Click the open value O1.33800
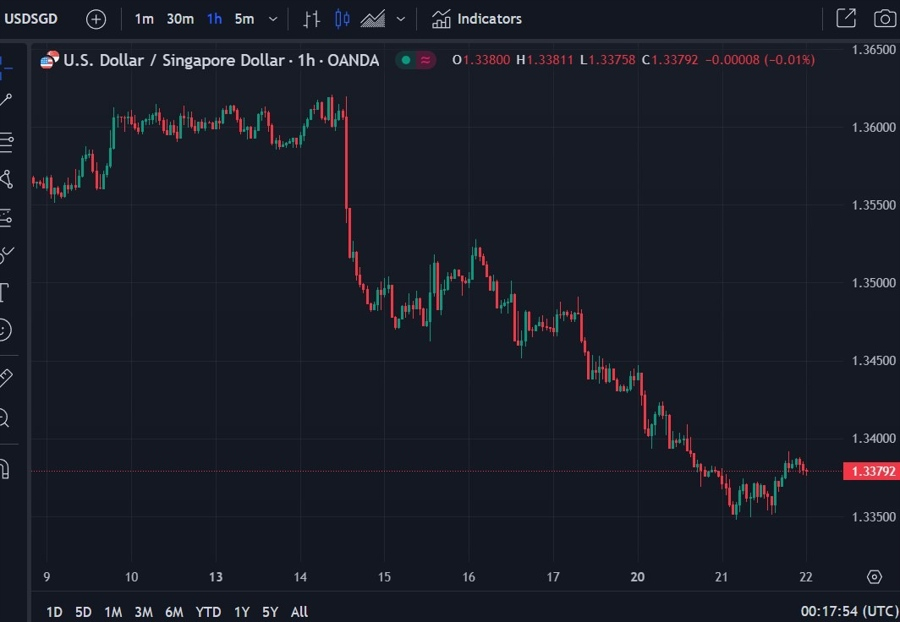Image resolution: width=900 pixels, height=622 pixels. pyautogui.click(x=481, y=60)
